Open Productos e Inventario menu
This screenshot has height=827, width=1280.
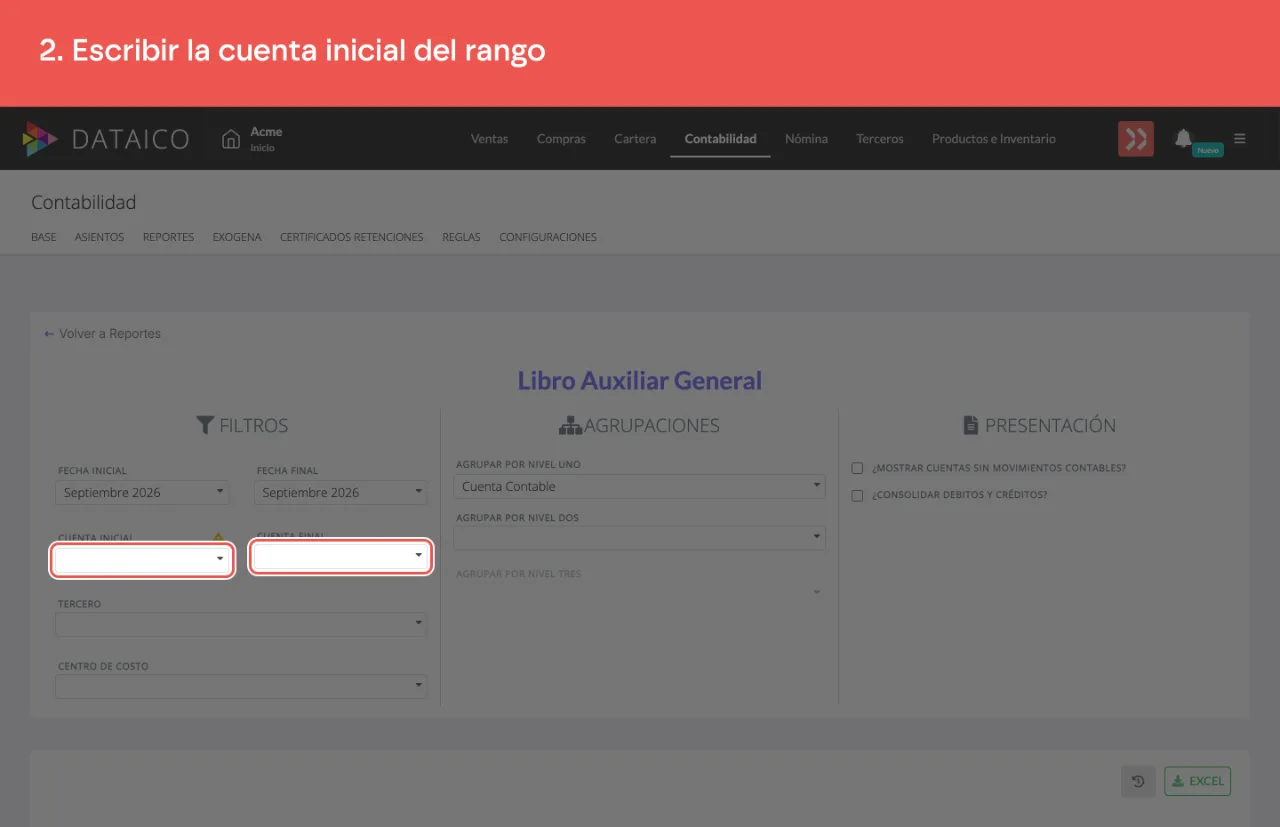(994, 139)
